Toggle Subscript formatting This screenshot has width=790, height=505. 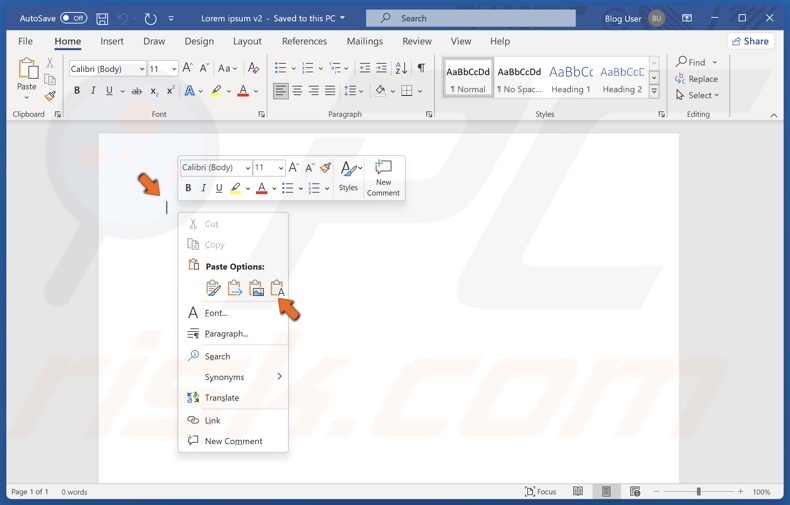click(155, 91)
